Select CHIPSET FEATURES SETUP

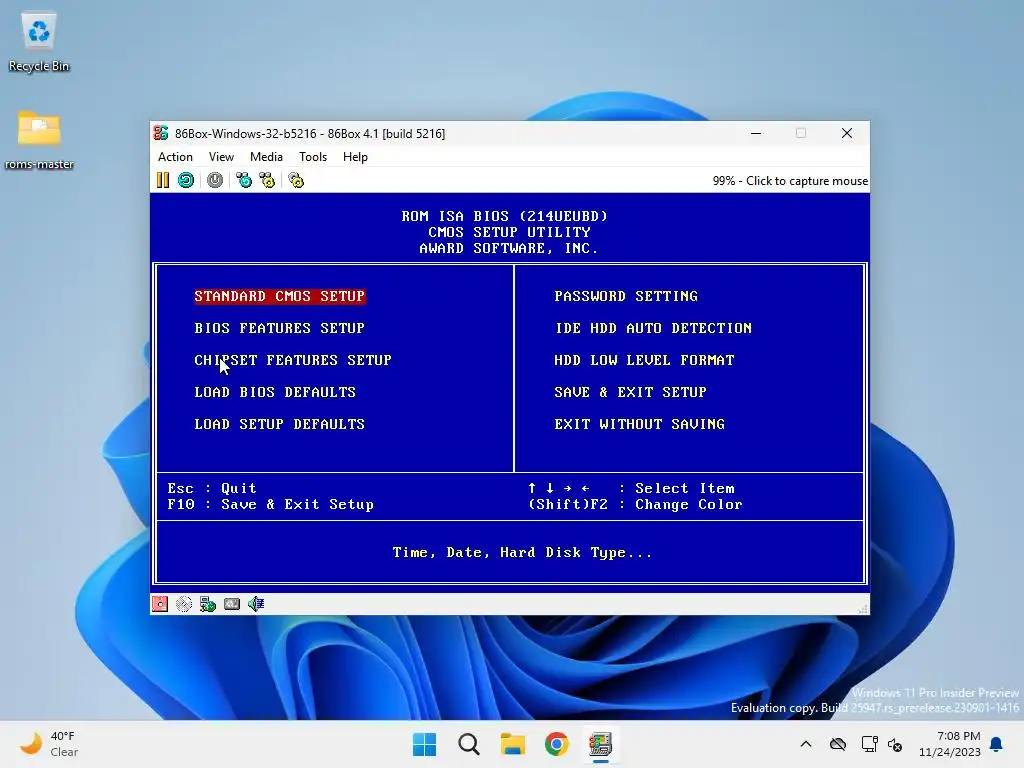point(293,360)
